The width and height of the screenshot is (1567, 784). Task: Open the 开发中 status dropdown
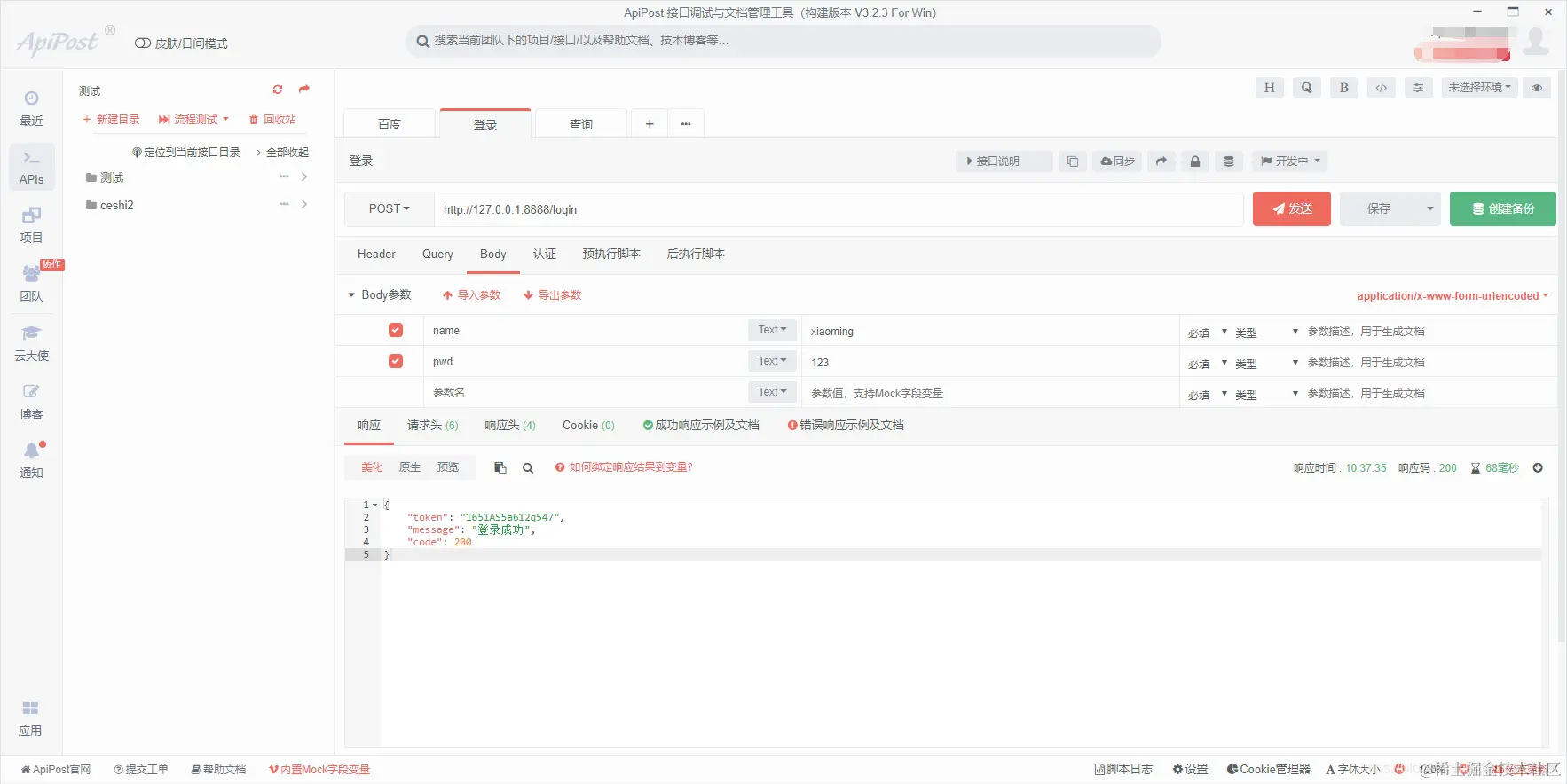coord(1291,161)
